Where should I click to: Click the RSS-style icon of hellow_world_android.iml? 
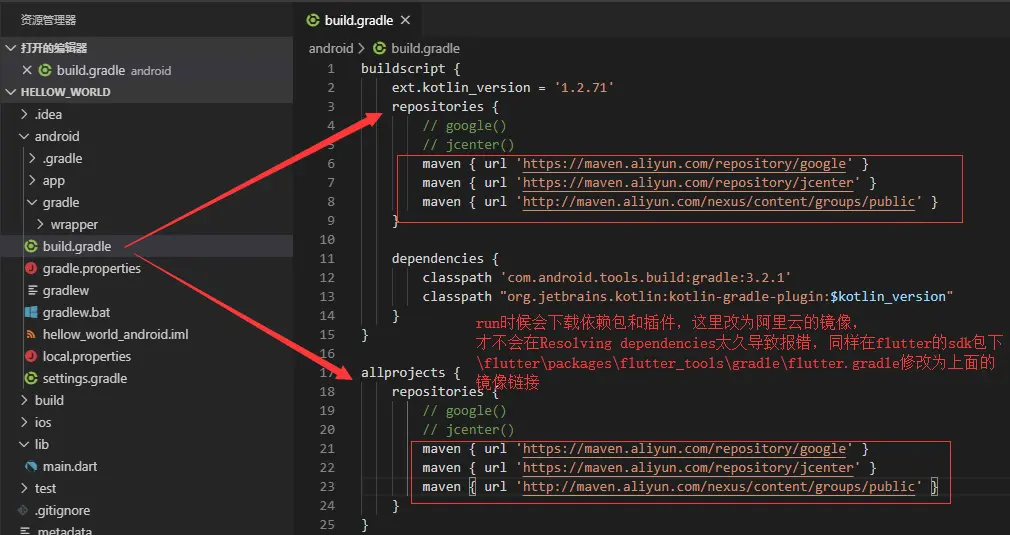(x=31, y=334)
